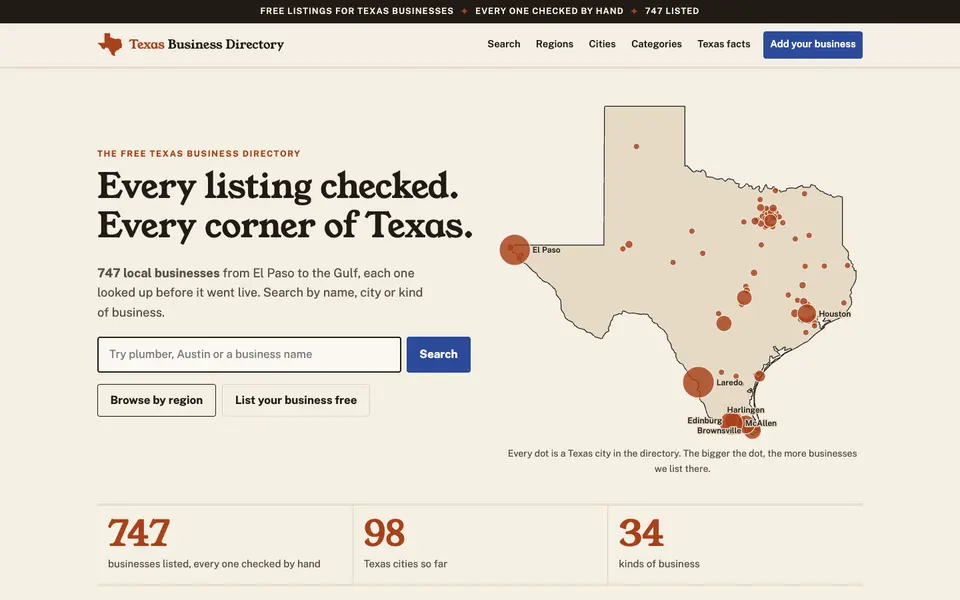Click the first diamond separator in the top banner

click(464, 11)
